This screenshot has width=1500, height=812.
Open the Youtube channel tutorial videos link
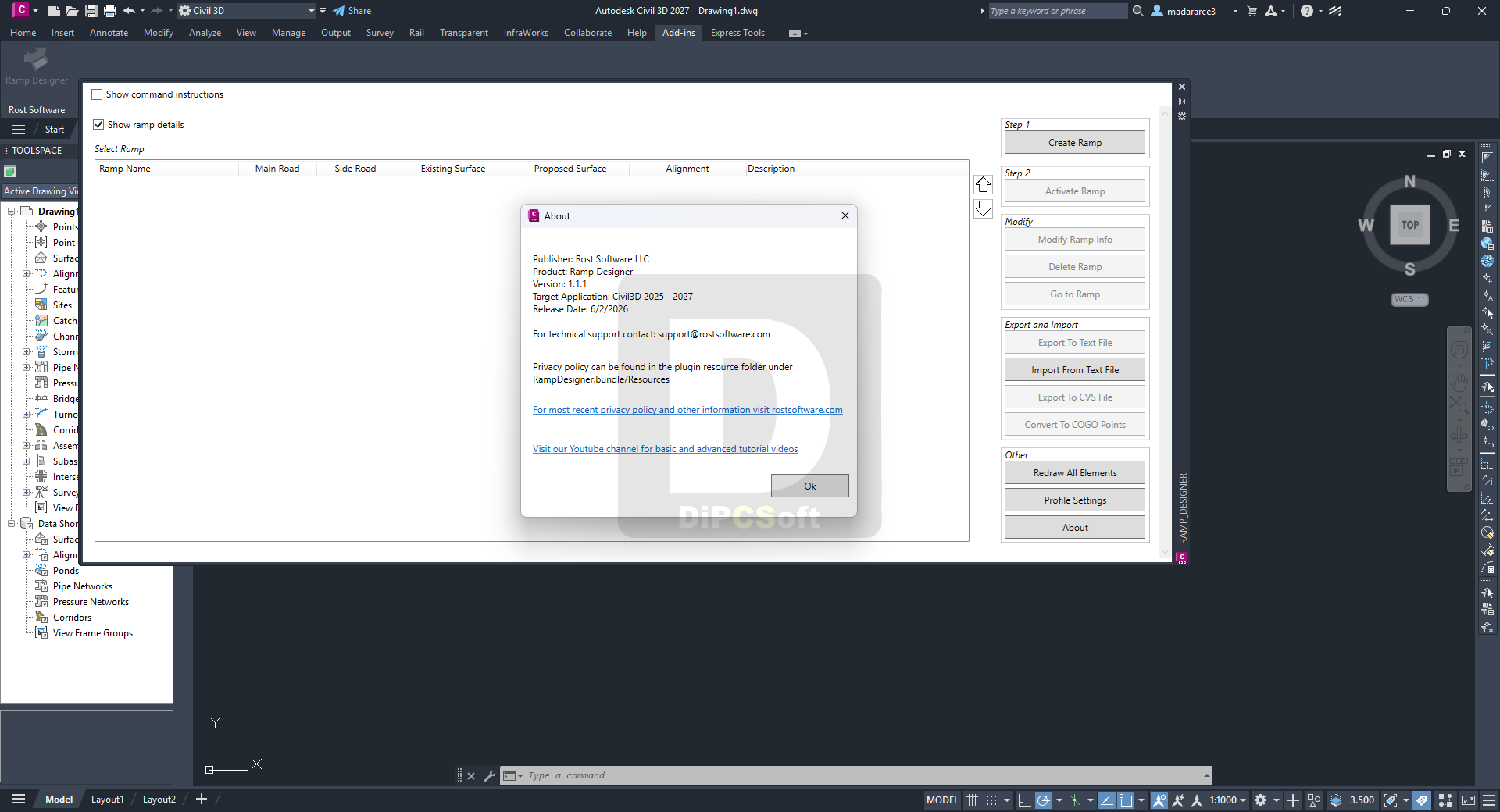(665, 449)
